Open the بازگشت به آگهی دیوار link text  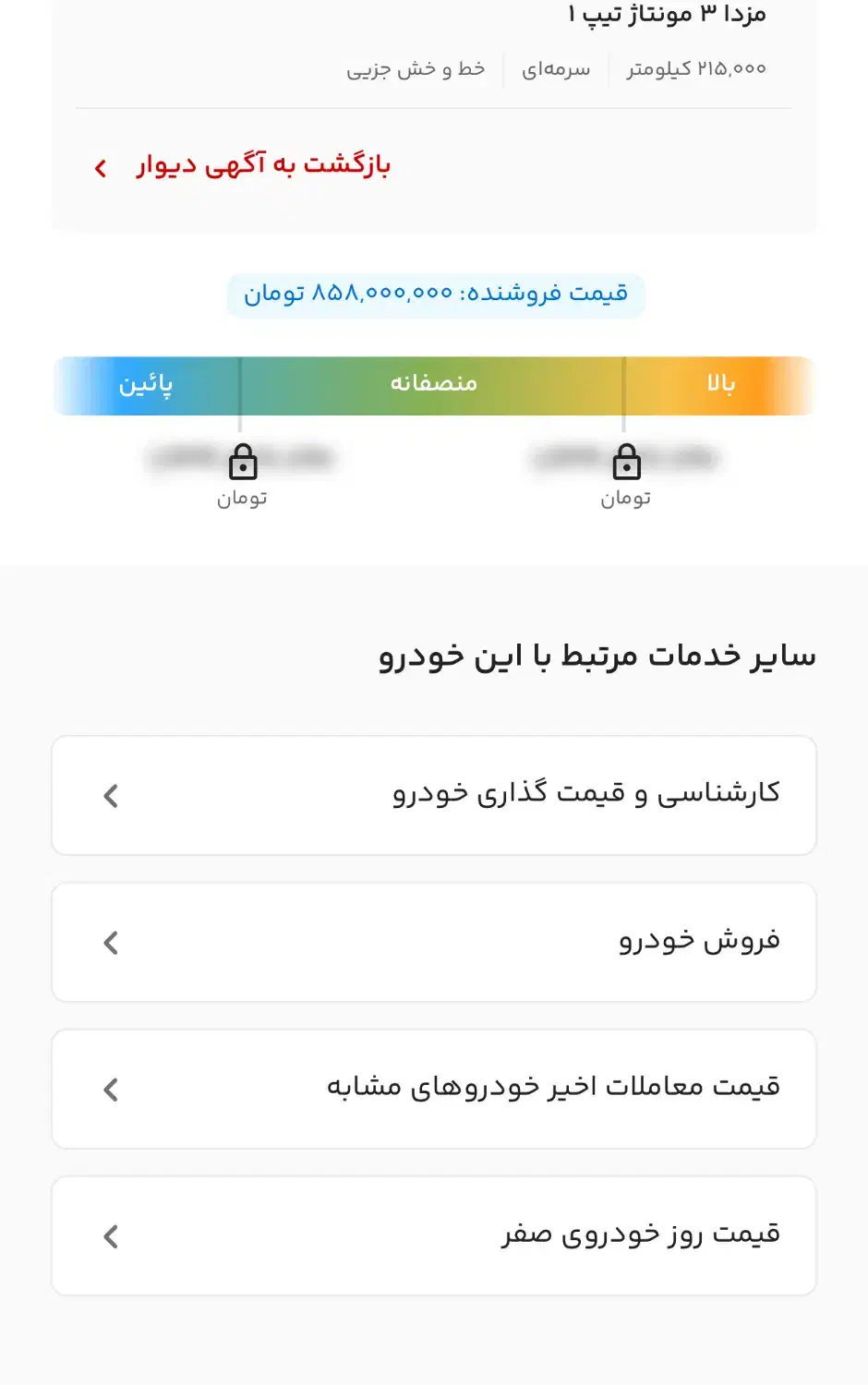tap(264, 165)
